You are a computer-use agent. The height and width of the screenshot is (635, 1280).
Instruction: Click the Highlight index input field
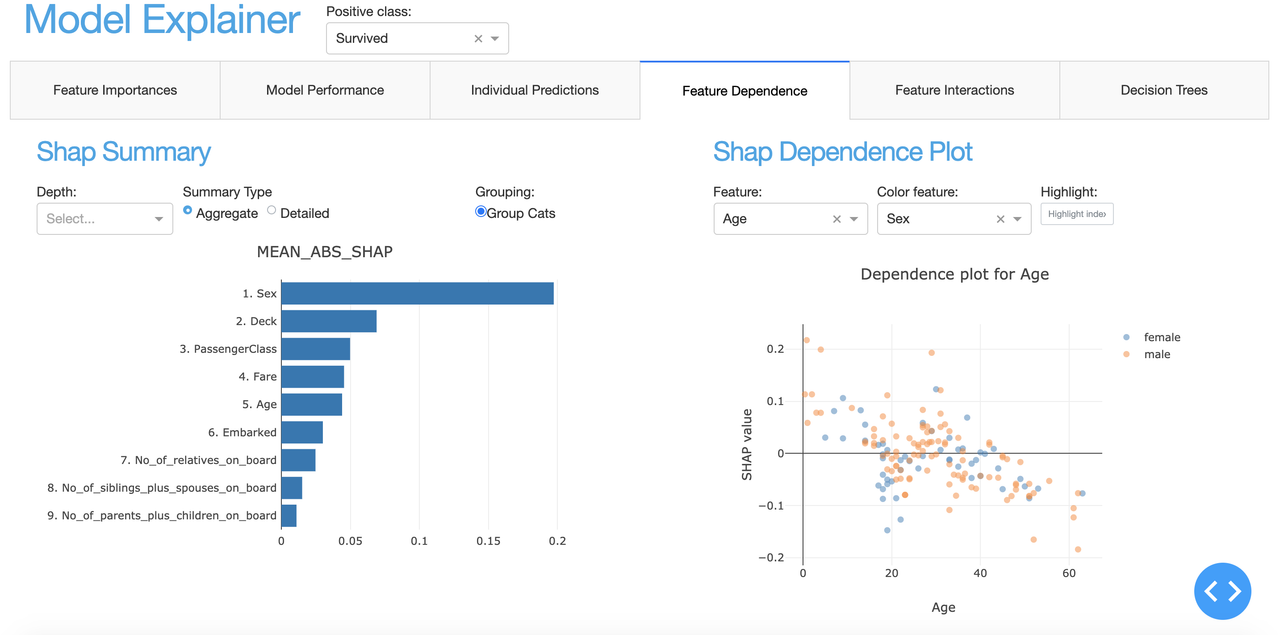click(1077, 213)
